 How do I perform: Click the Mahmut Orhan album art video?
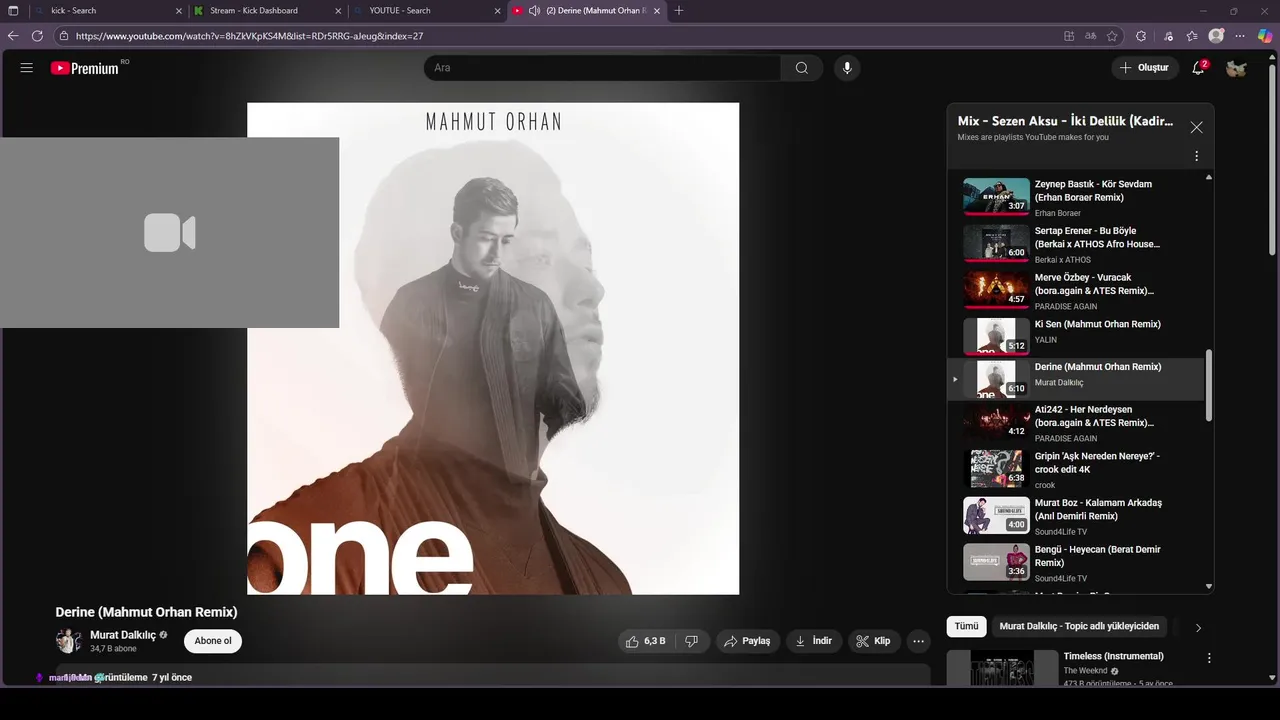pyautogui.click(x=493, y=349)
